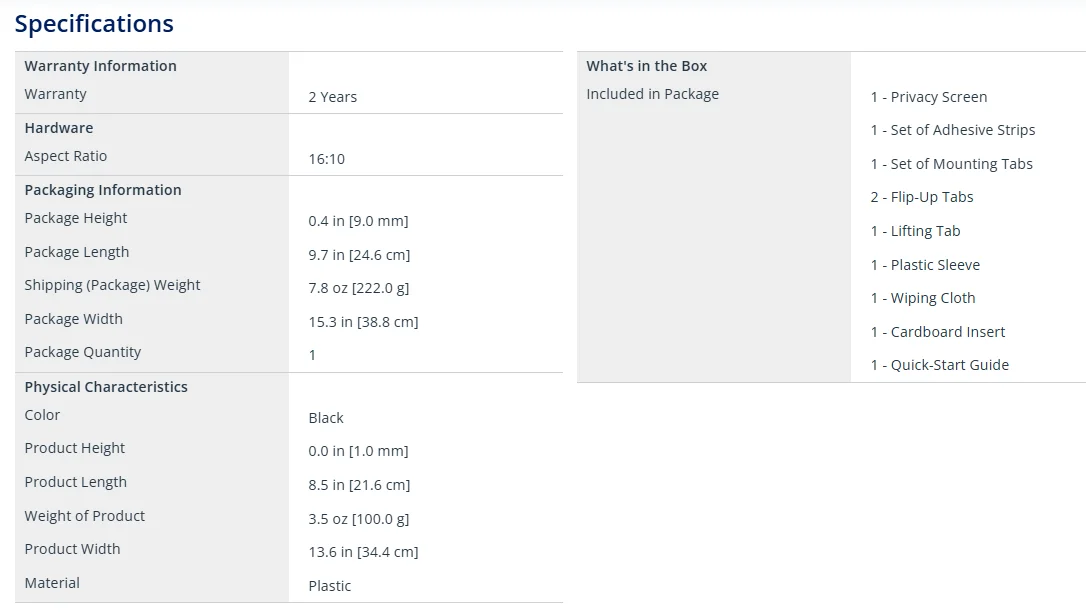This screenshot has width=1086, height=616.
Task: Click the Physical Characteristics section header
Action: [x=106, y=387]
